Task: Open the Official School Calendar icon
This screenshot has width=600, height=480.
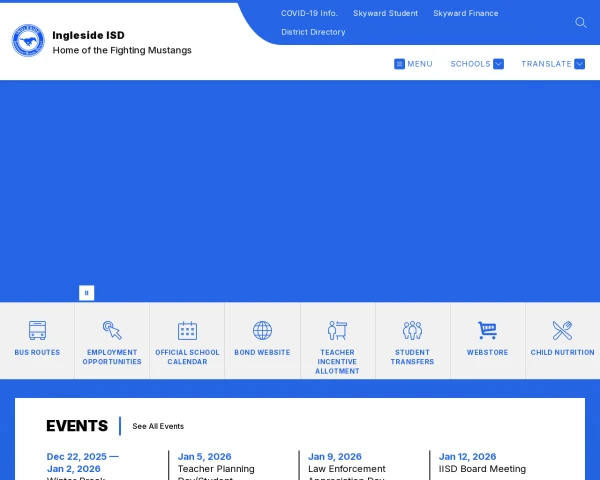Action: [187, 330]
